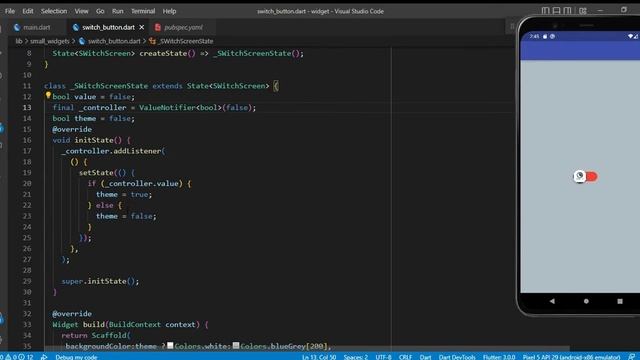The width and height of the screenshot is (640, 360).
Task: Click 'createState()' on line 8
Action: click(x=167, y=53)
